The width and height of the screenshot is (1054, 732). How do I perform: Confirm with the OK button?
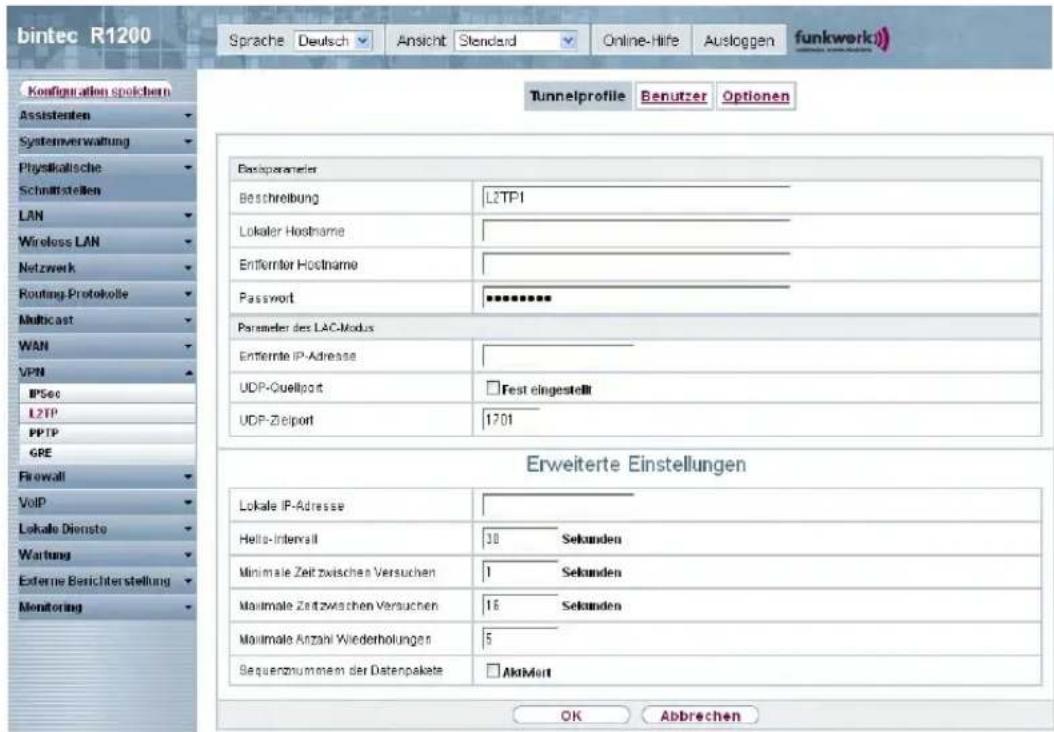coord(571,716)
